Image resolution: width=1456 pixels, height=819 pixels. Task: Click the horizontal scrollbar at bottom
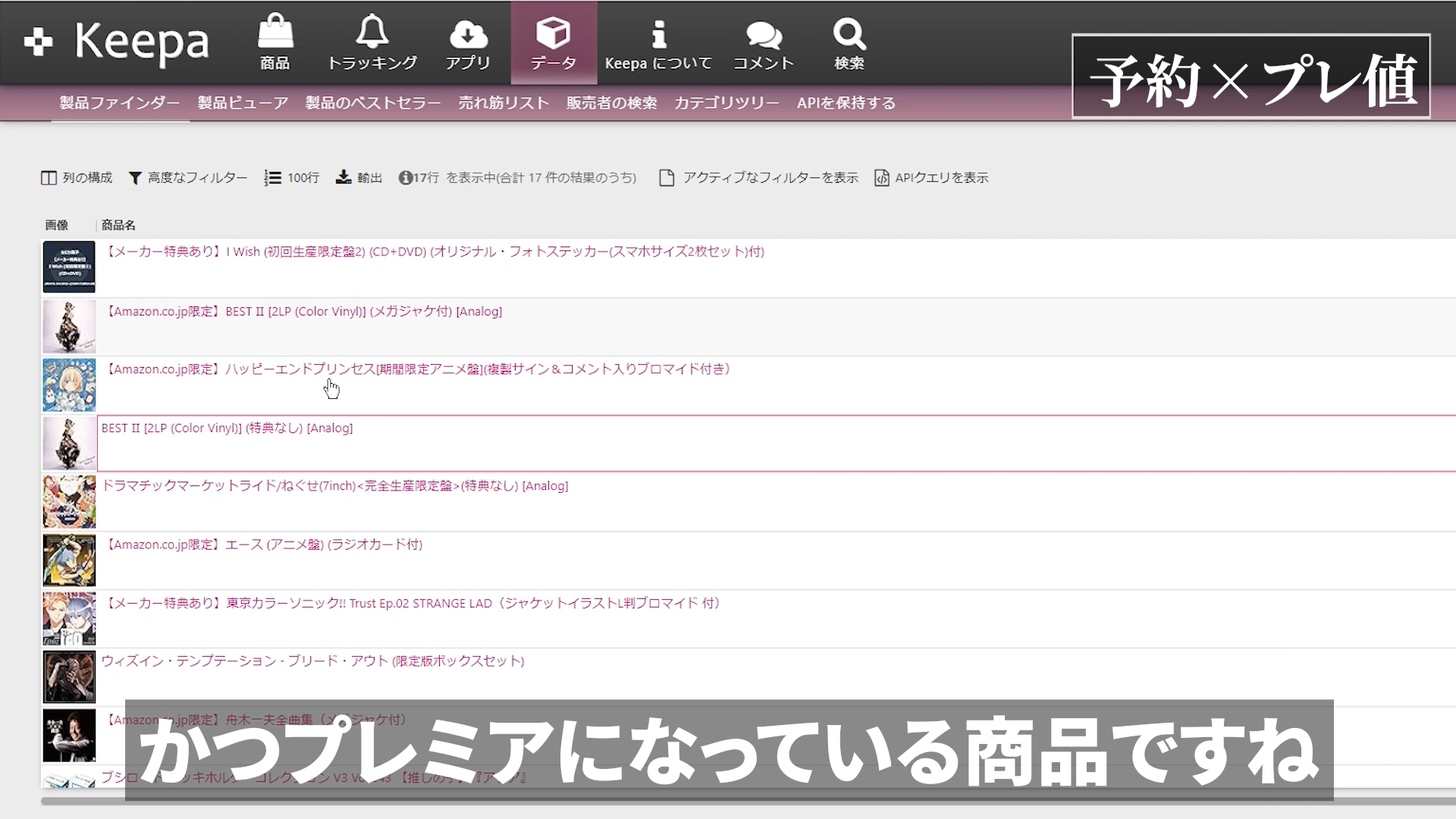[83, 801]
